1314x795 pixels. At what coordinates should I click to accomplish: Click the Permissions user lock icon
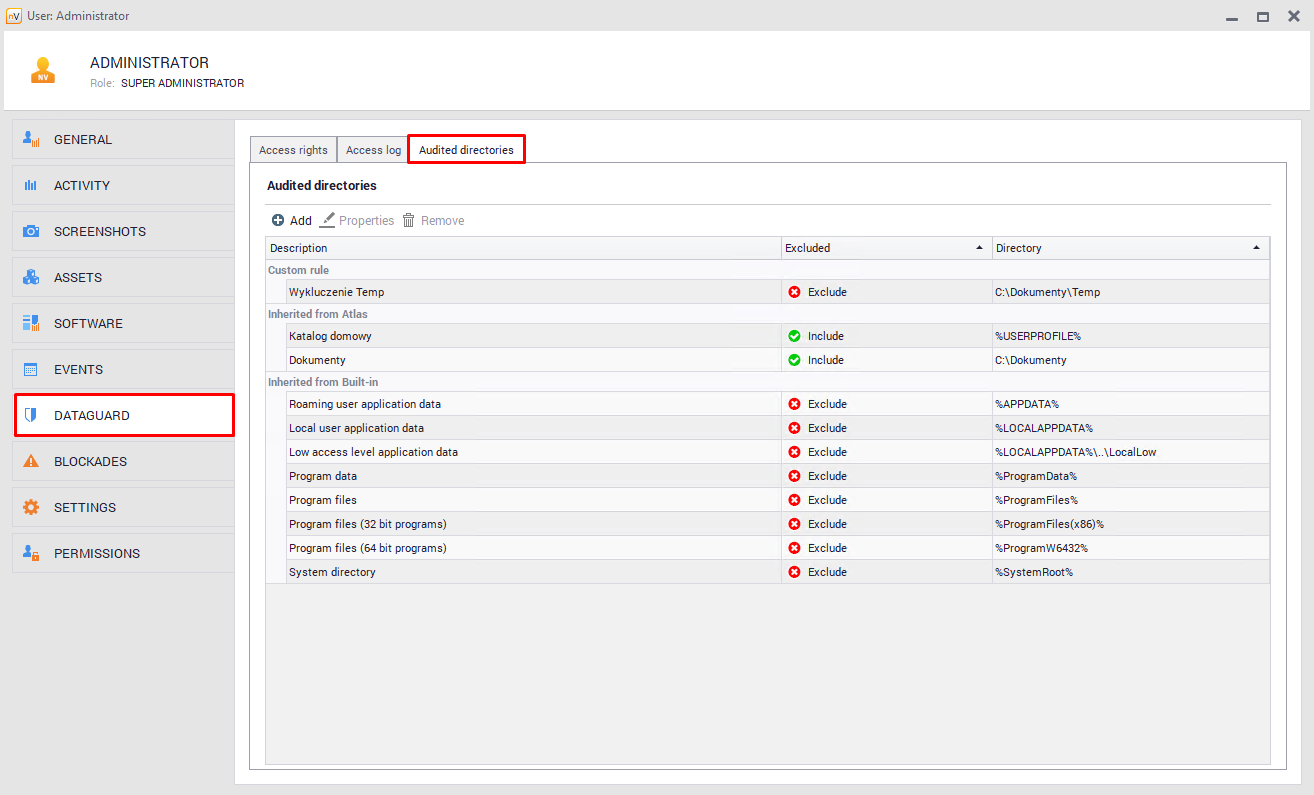pyautogui.click(x=31, y=553)
